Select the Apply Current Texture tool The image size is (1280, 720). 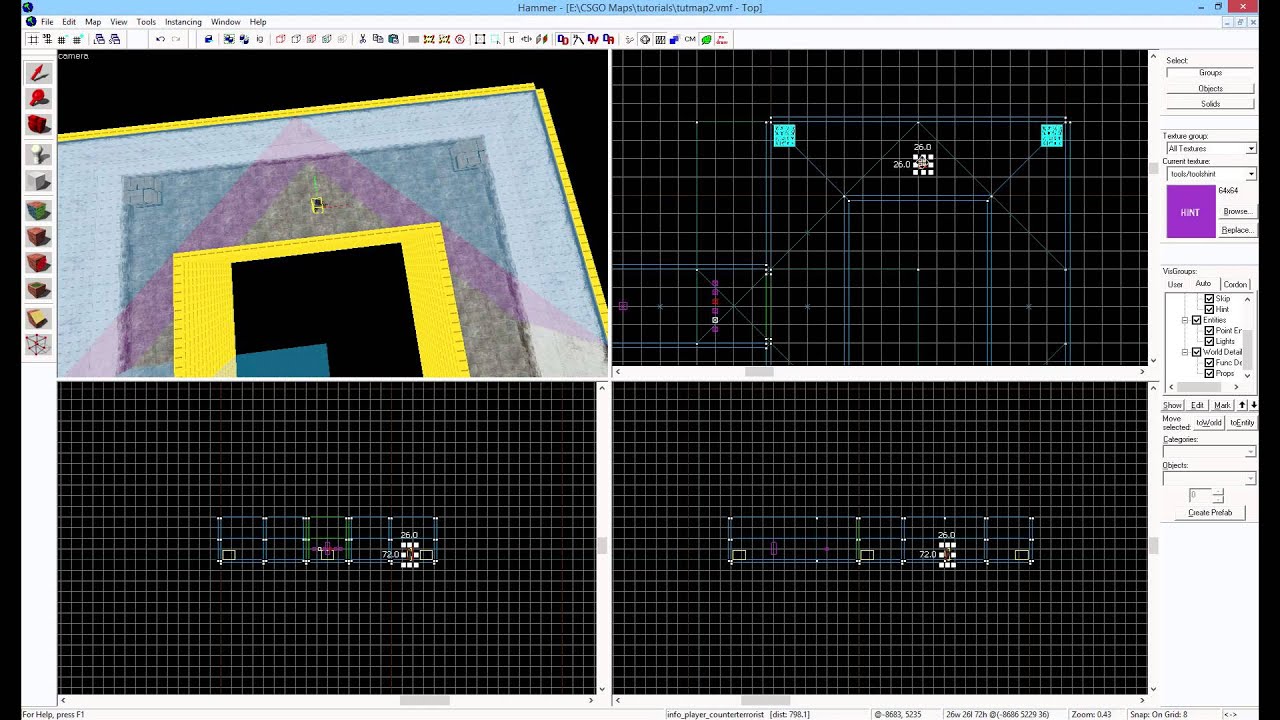[x=38, y=237]
